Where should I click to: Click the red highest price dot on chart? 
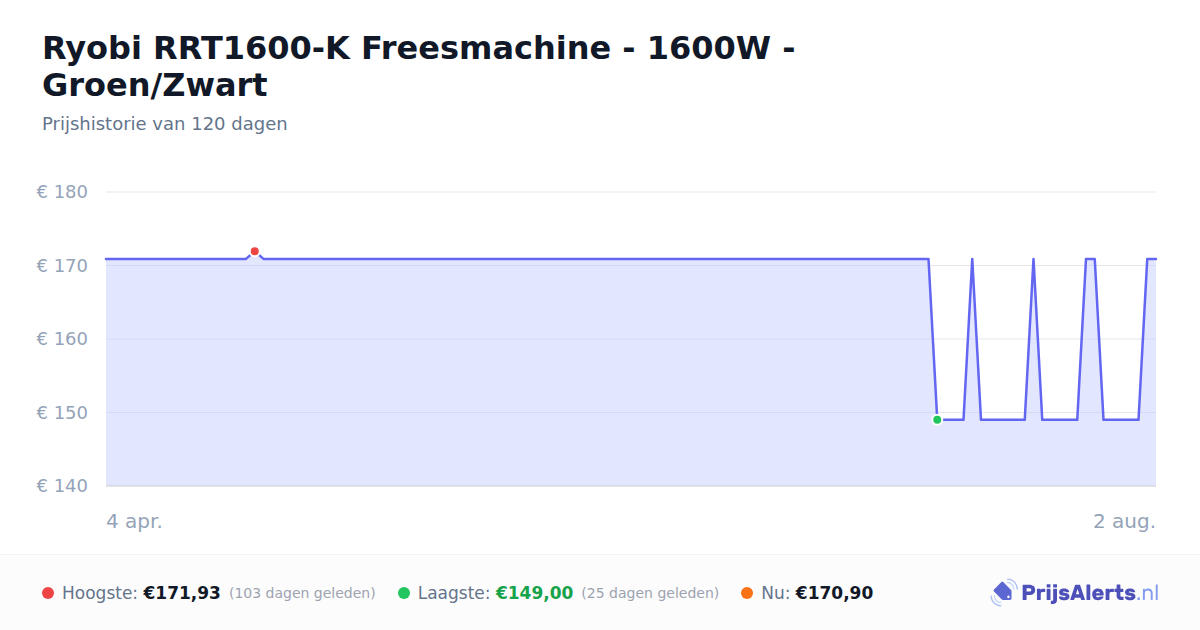click(x=255, y=251)
